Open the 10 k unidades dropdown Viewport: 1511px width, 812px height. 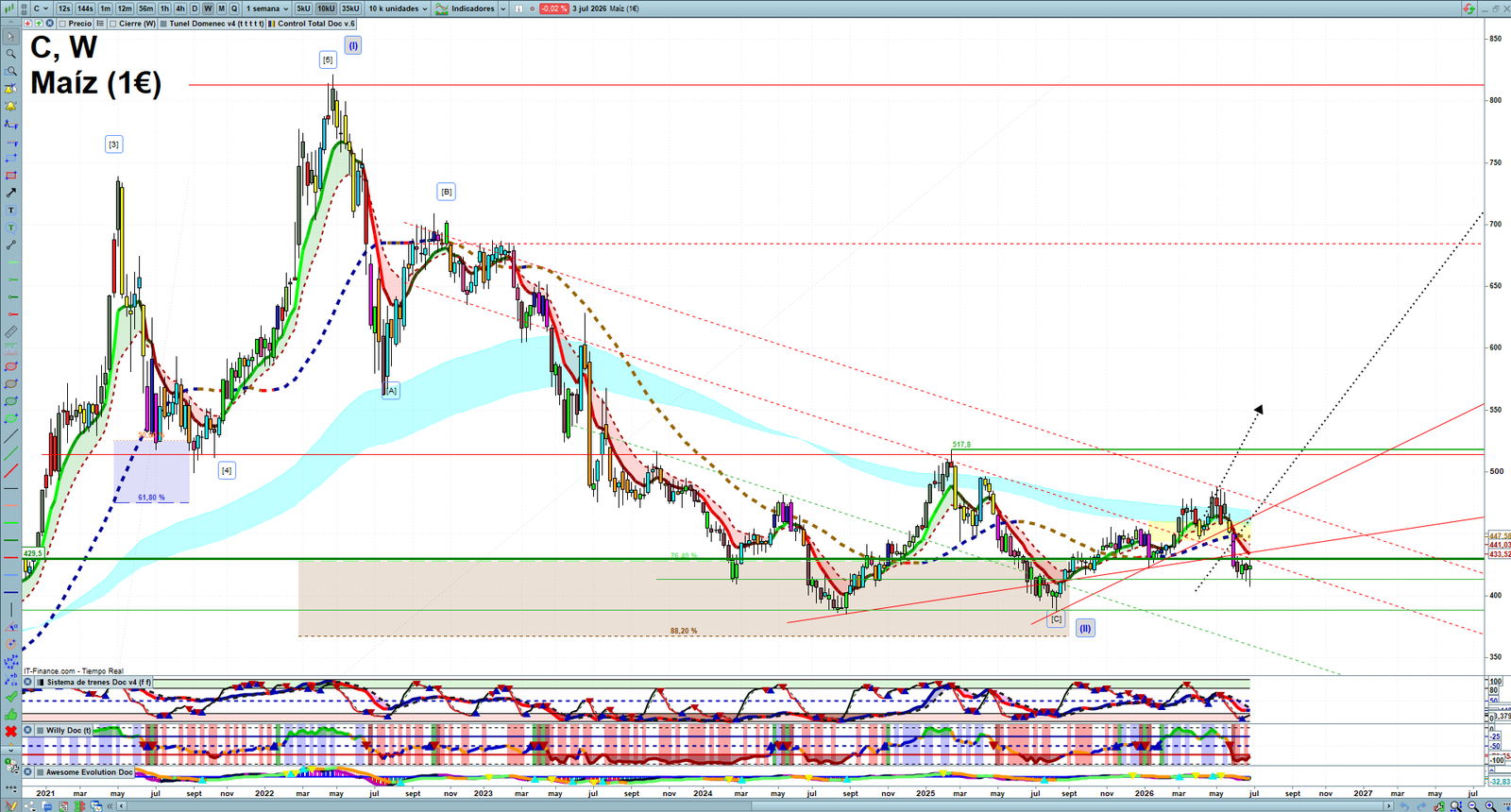(x=398, y=8)
